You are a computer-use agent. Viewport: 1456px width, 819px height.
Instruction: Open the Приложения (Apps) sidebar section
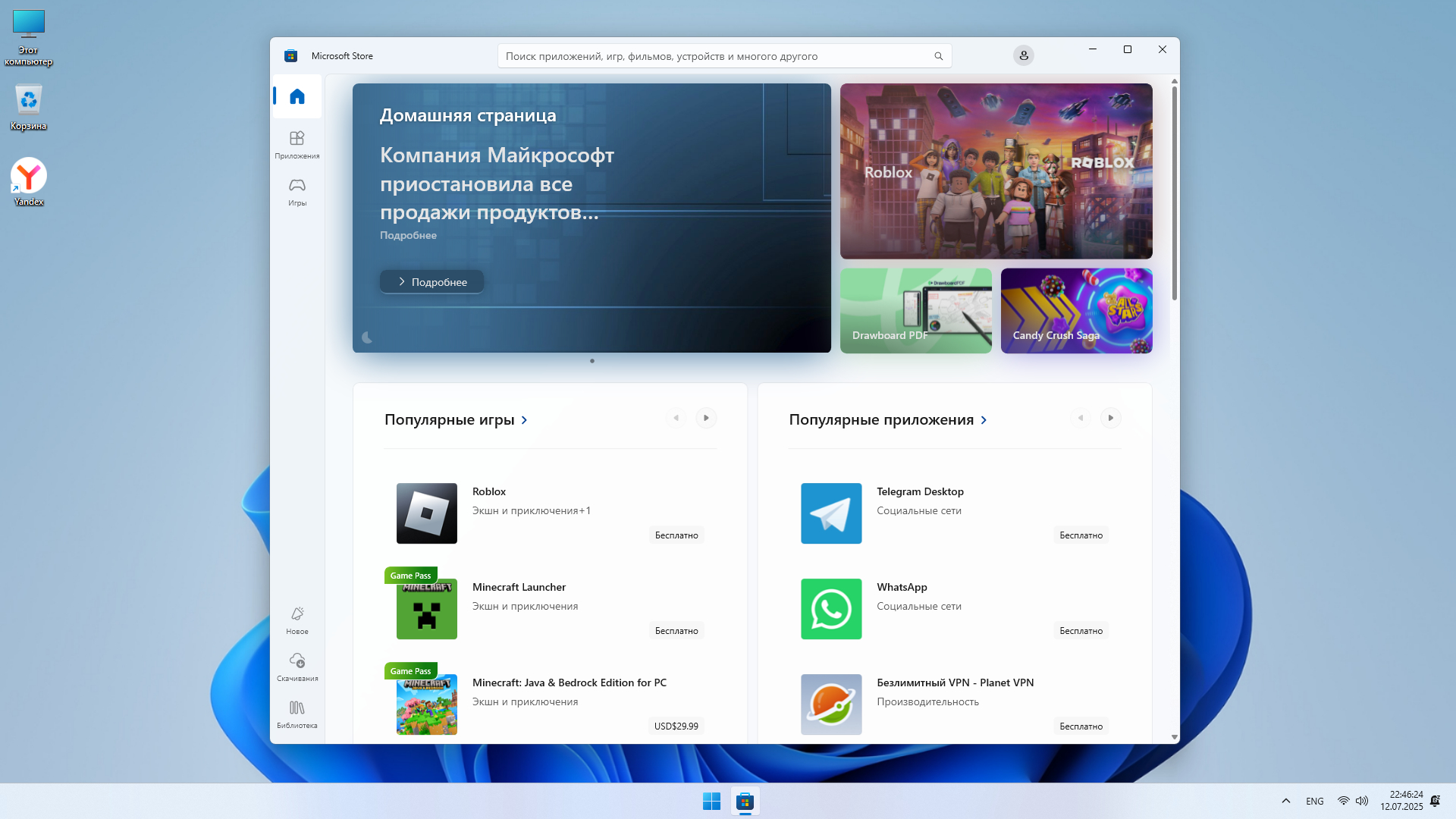click(297, 144)
